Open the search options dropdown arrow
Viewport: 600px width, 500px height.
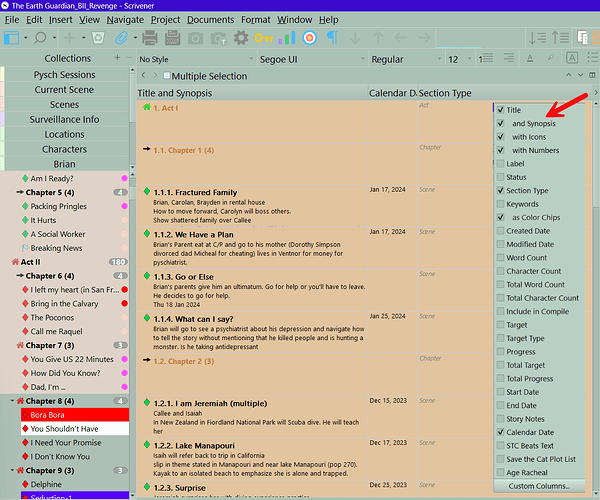coord(54,37)
